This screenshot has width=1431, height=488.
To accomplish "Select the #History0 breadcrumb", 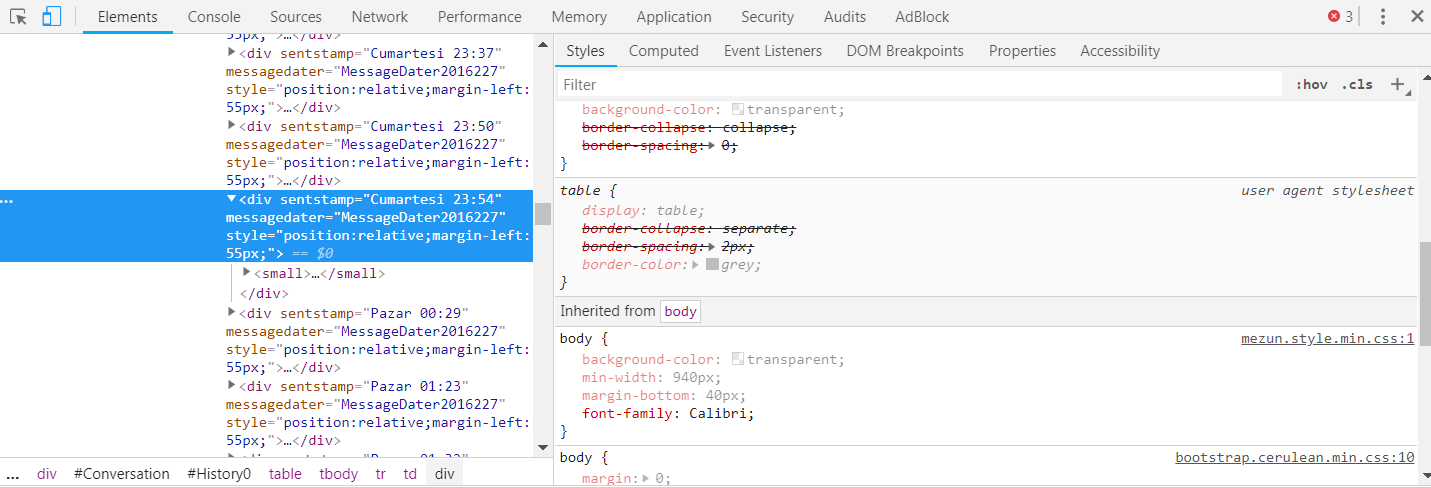I will click(219, 475).
